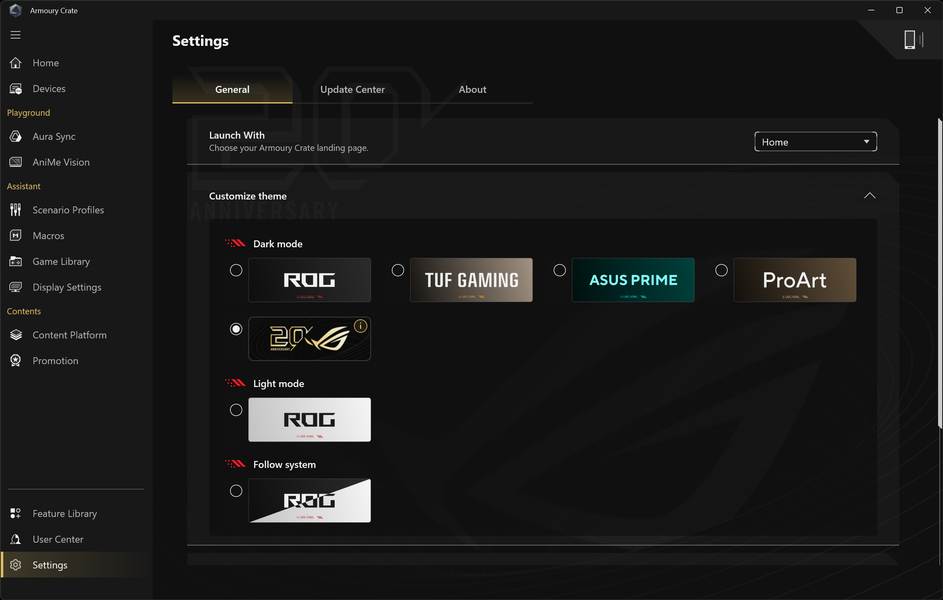Select the 20th Anniversary theme radio button
The width and height of the screenshot is (943, 600).
236,329
